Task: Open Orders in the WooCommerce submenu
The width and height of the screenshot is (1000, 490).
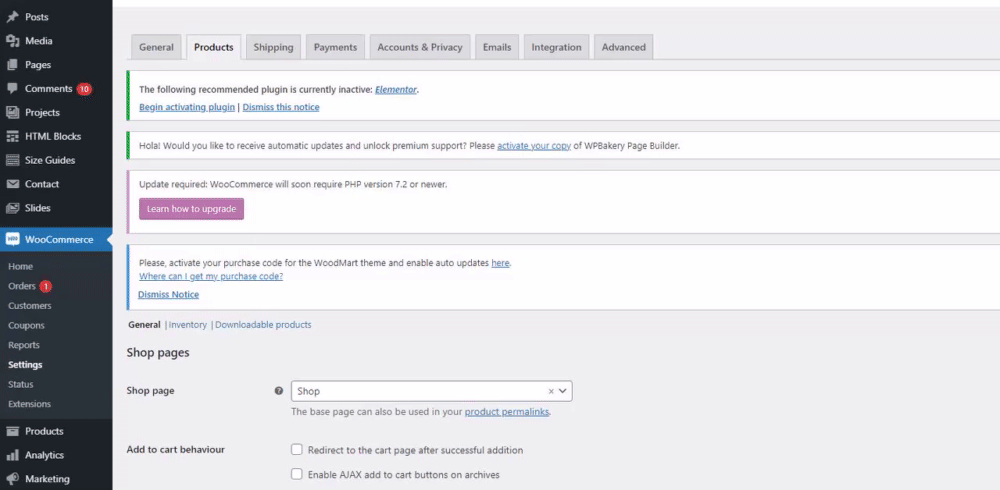Action: point(22,286)
